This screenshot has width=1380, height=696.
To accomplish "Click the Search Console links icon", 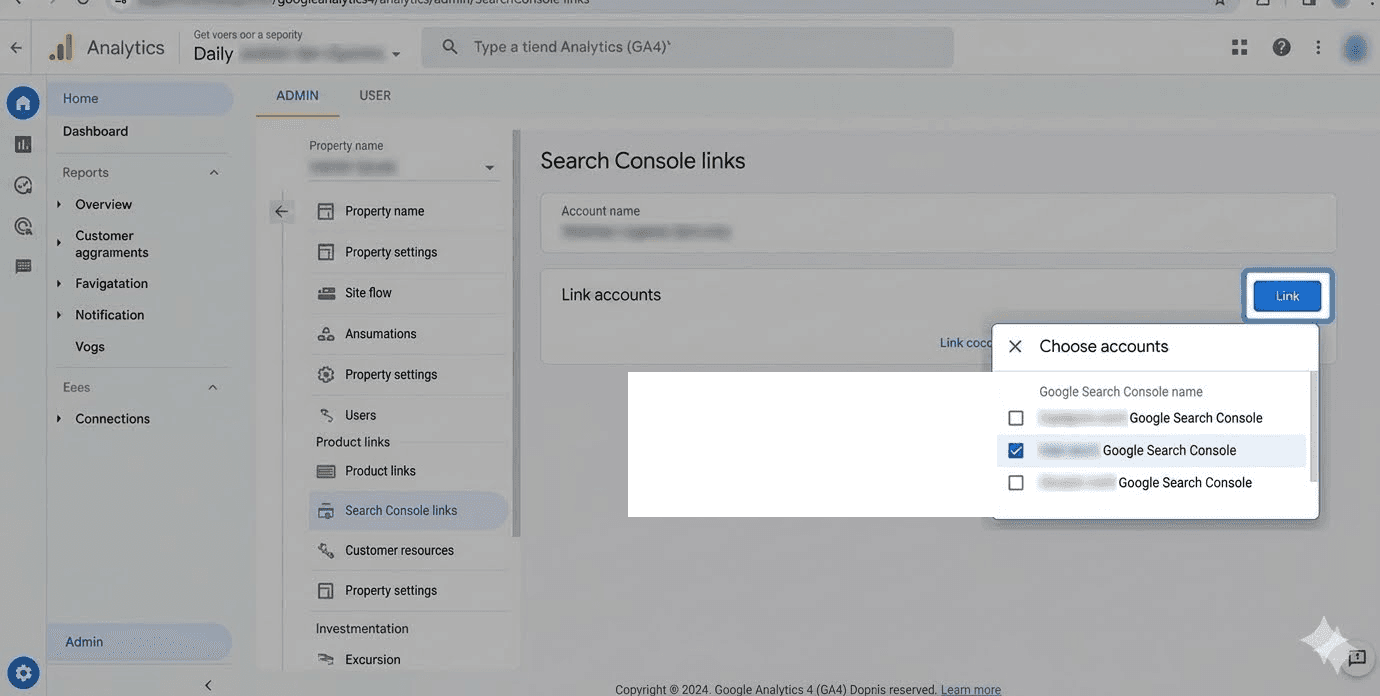I will tap(325, 511).
